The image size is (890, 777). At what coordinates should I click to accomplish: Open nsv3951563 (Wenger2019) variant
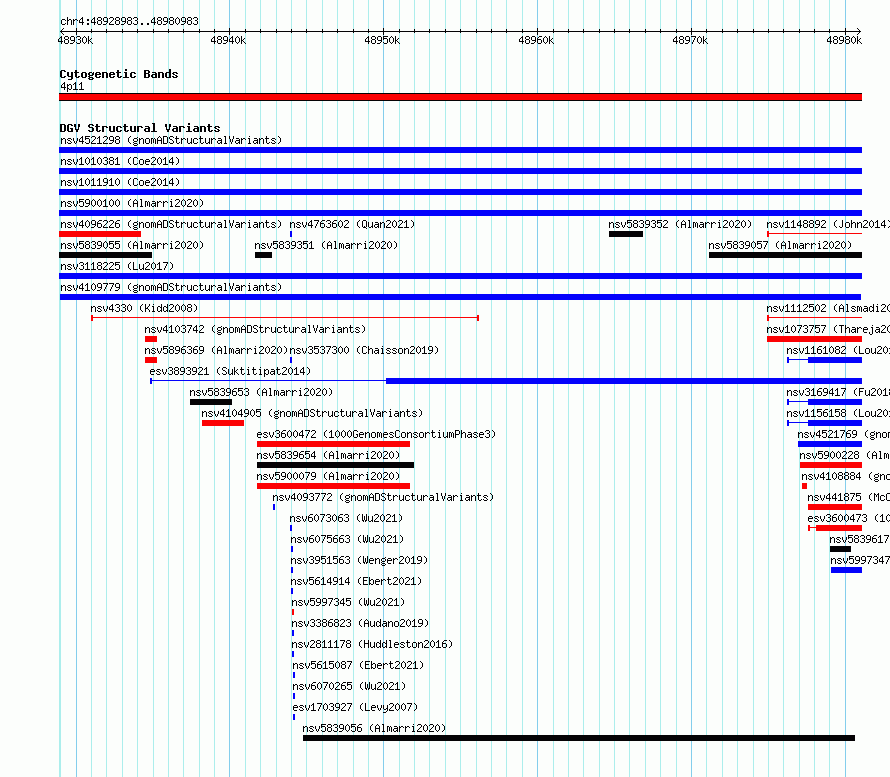coord(359,560)
